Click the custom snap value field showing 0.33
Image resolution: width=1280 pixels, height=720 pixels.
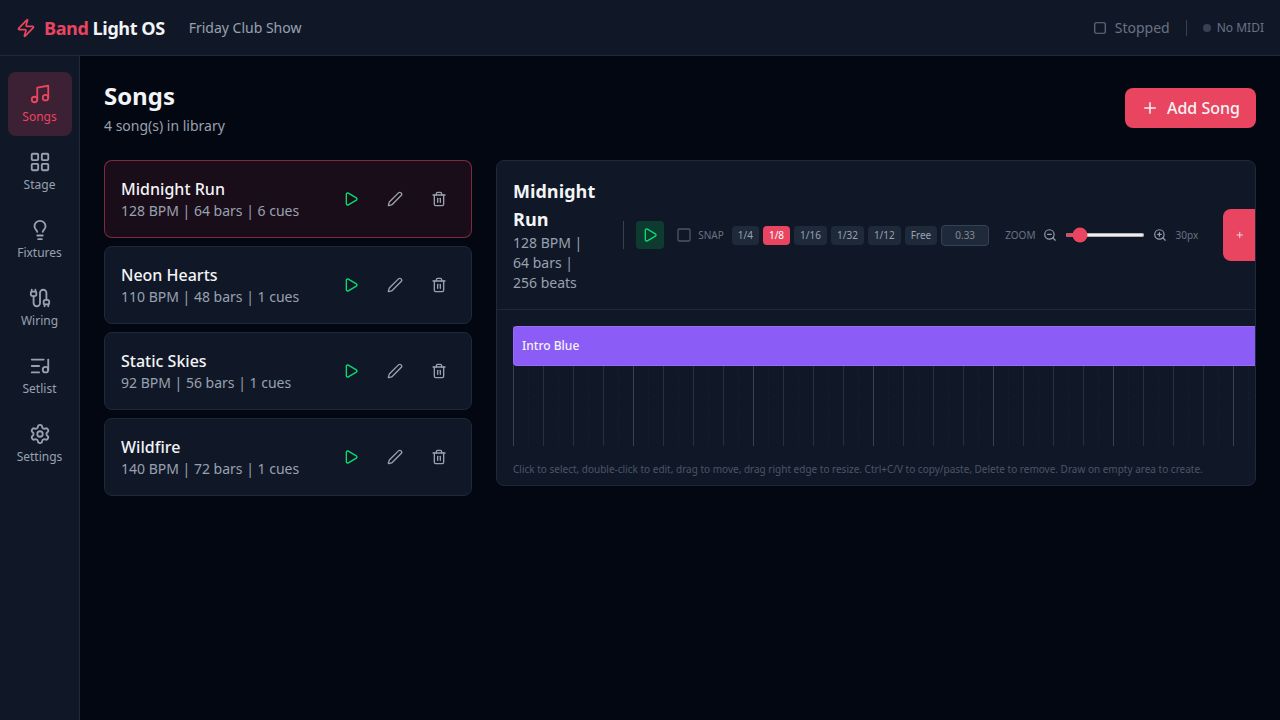(965, 235)
